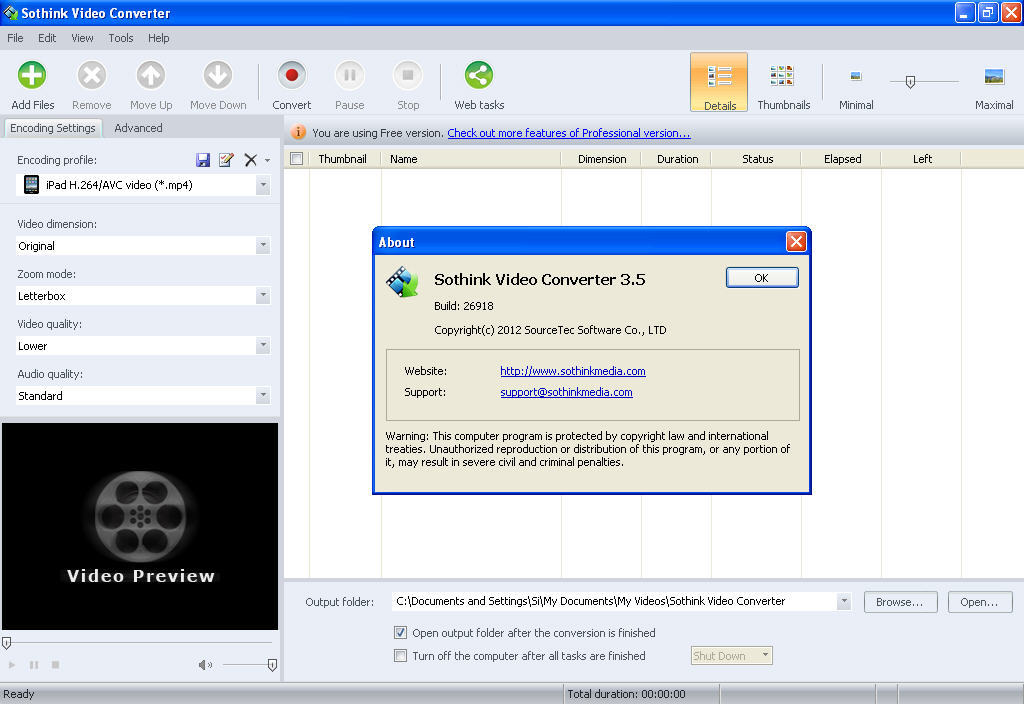Viewport: 1024px width, 704px height.
Task: Save encoding profile floppy icon
Action: (203, 160)
